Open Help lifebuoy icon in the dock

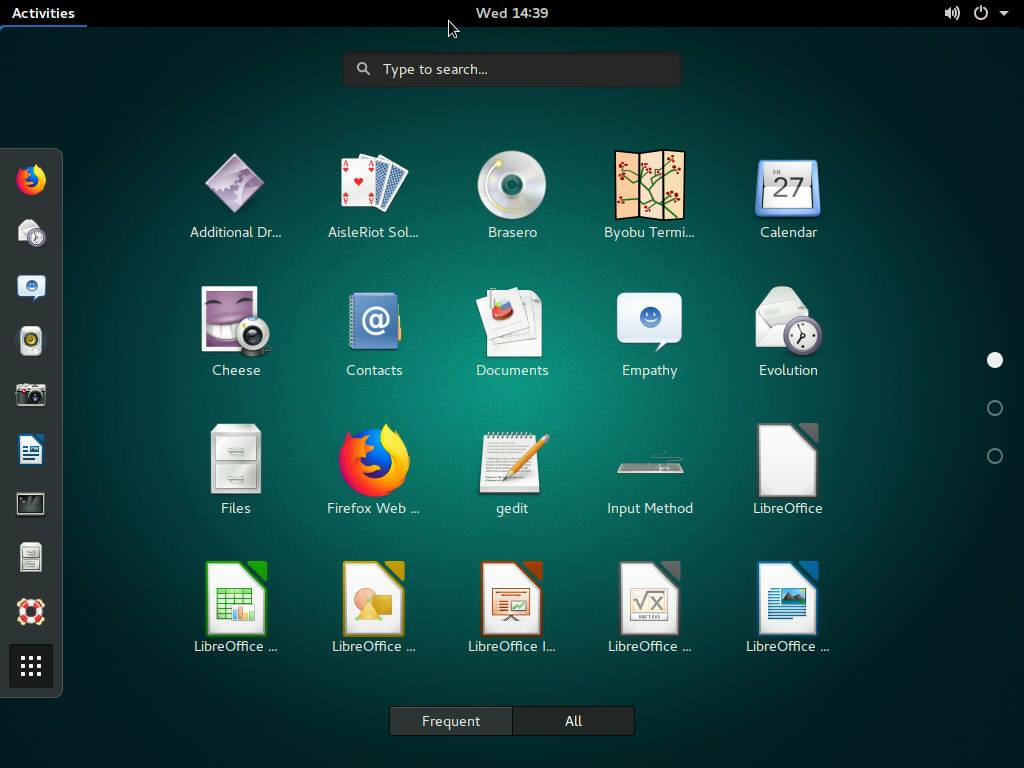tap(31, 611)
